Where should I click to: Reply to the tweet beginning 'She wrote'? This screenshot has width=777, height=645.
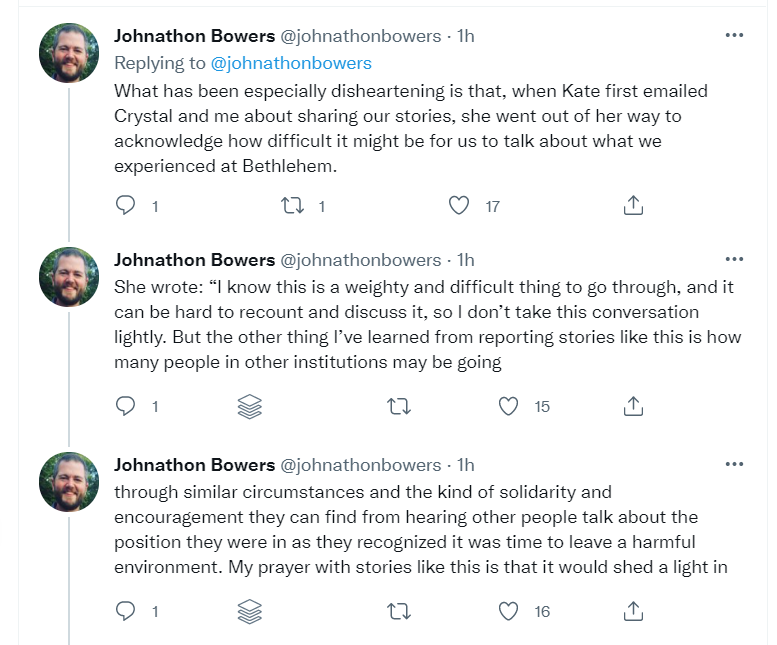click(125, 407)
